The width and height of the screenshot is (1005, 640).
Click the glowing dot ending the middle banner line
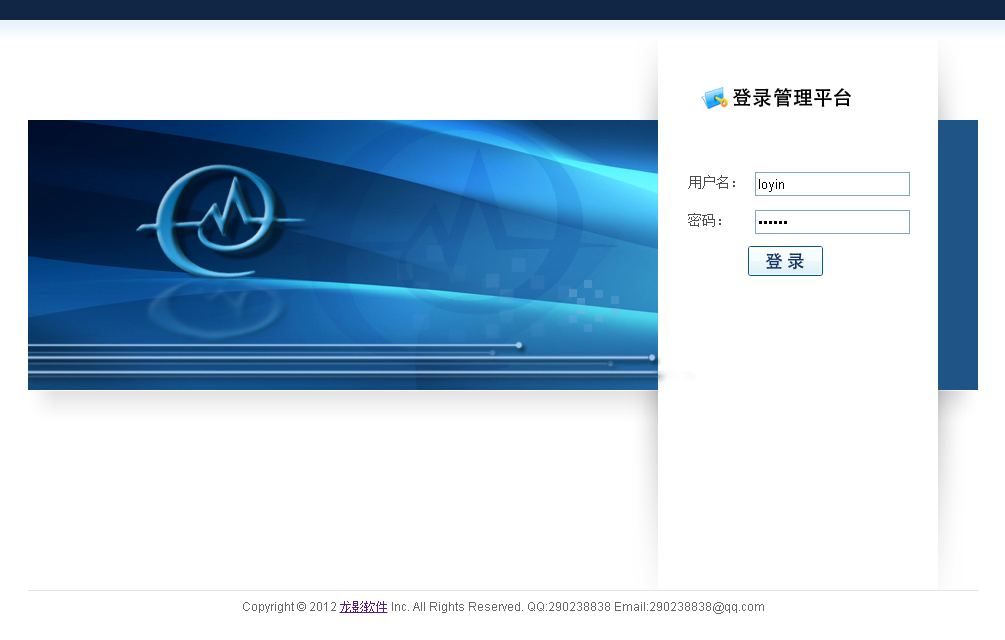[652, 357]
